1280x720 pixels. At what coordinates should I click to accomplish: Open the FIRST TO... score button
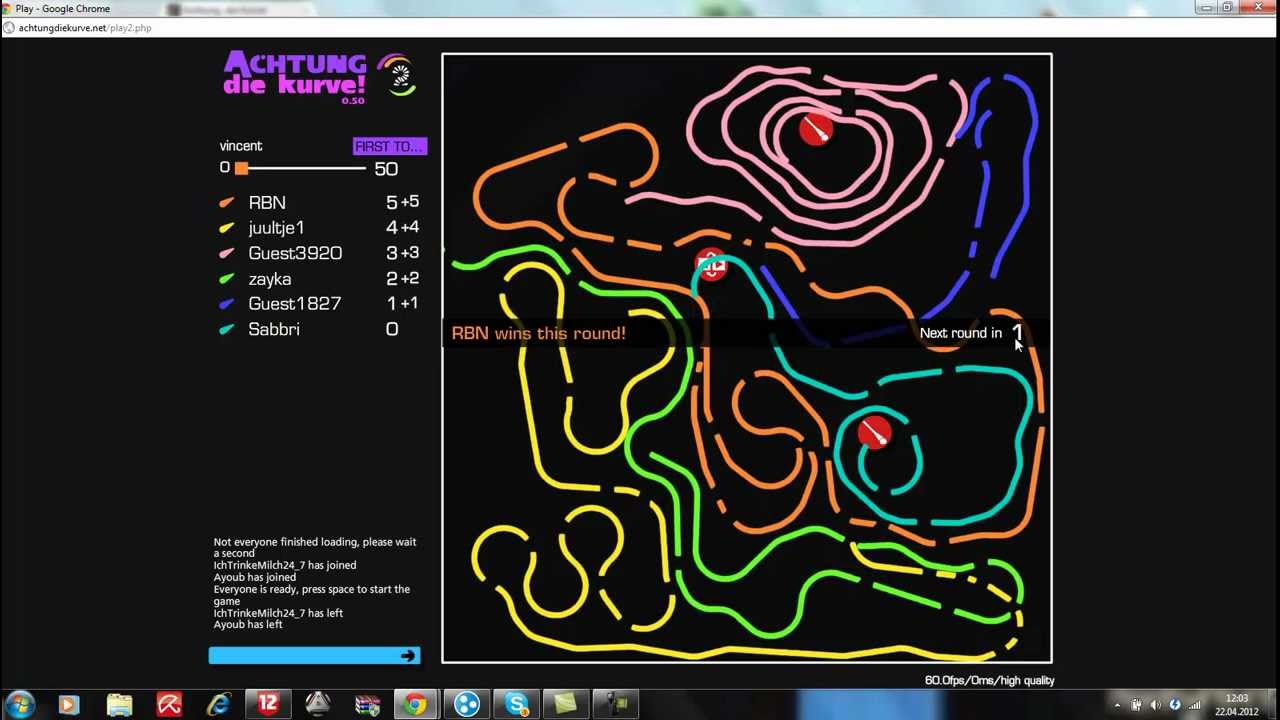click(x=390, y=146)
